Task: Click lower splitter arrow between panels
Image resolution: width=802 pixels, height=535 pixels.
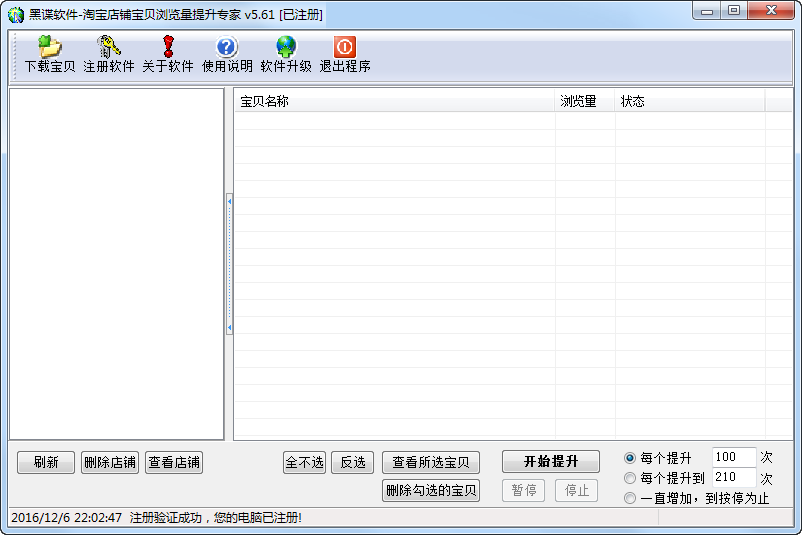Action: click(x=229, y=327)
